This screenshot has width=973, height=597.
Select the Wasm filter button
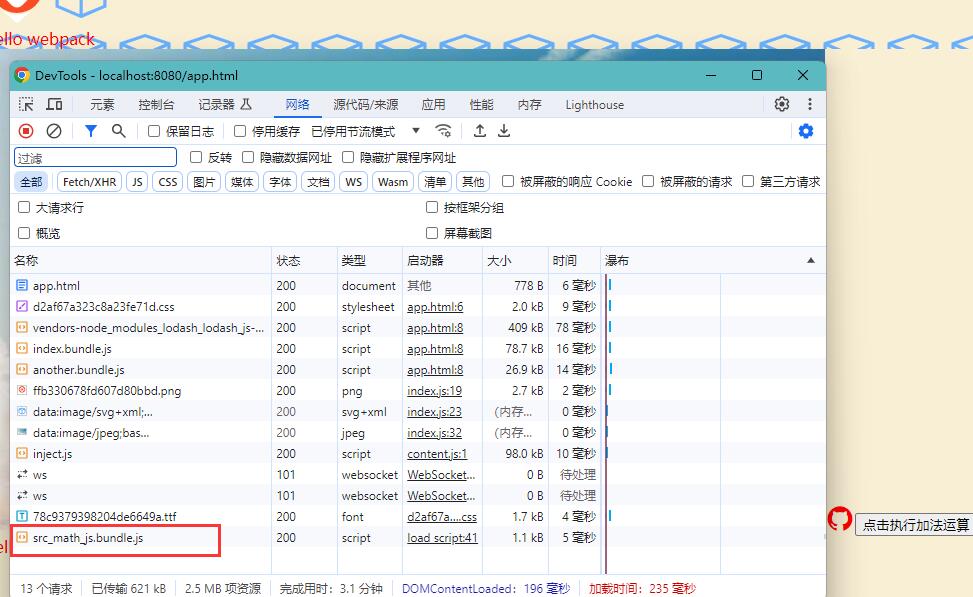coord(393,182)
